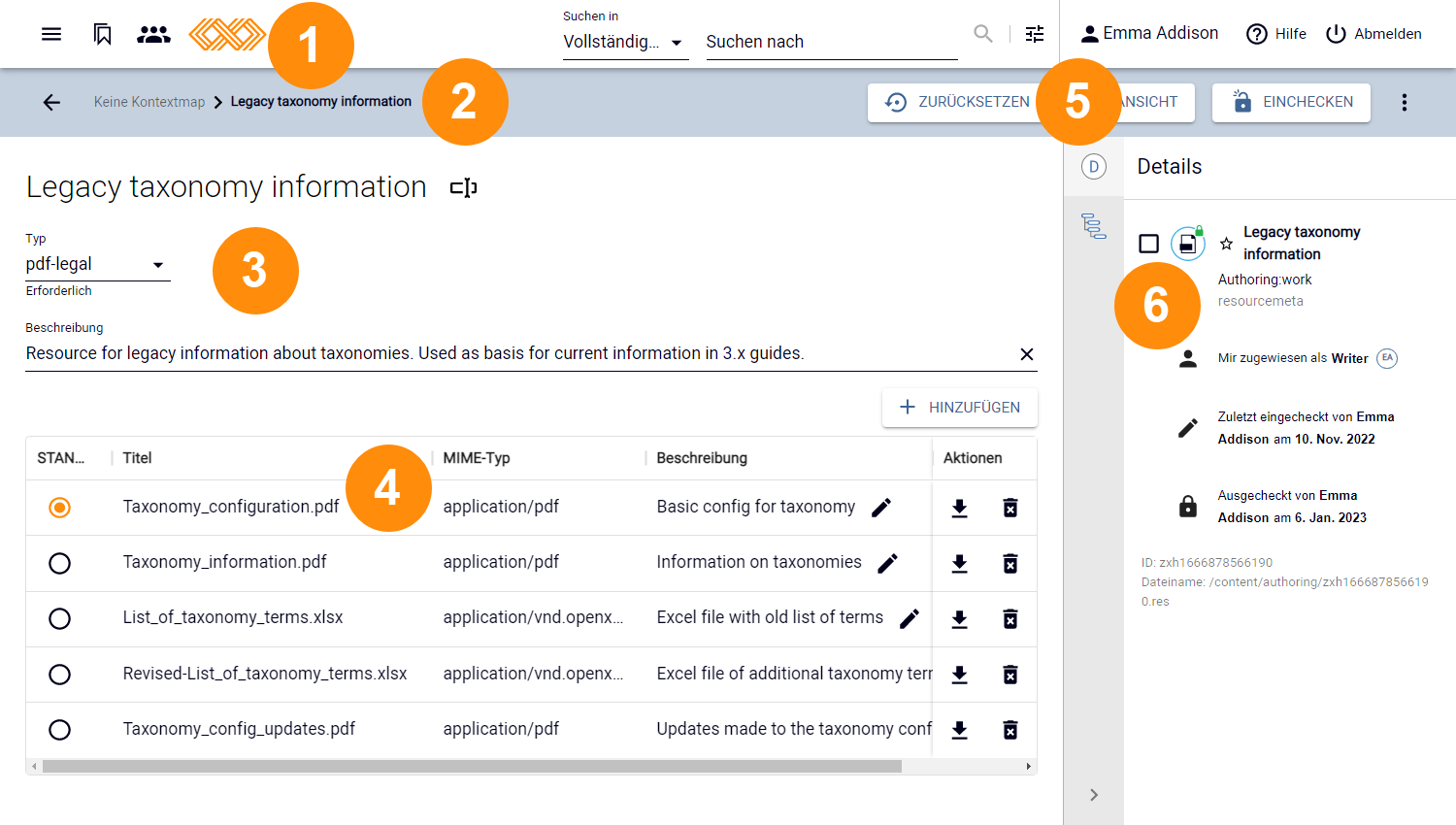Click the Titel column header

tap(137, 458)
